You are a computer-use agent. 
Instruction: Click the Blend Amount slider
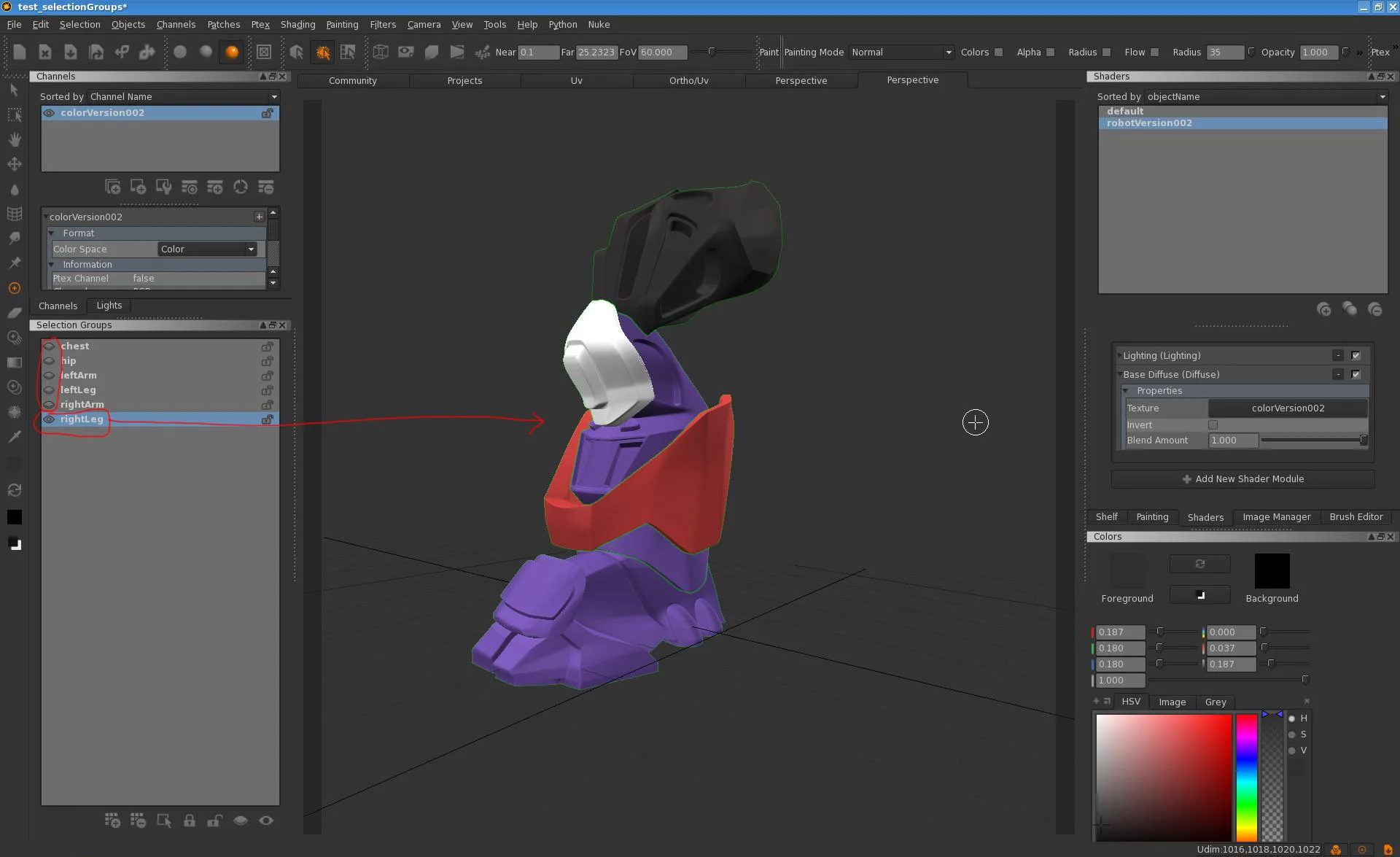click(1314, 441)
